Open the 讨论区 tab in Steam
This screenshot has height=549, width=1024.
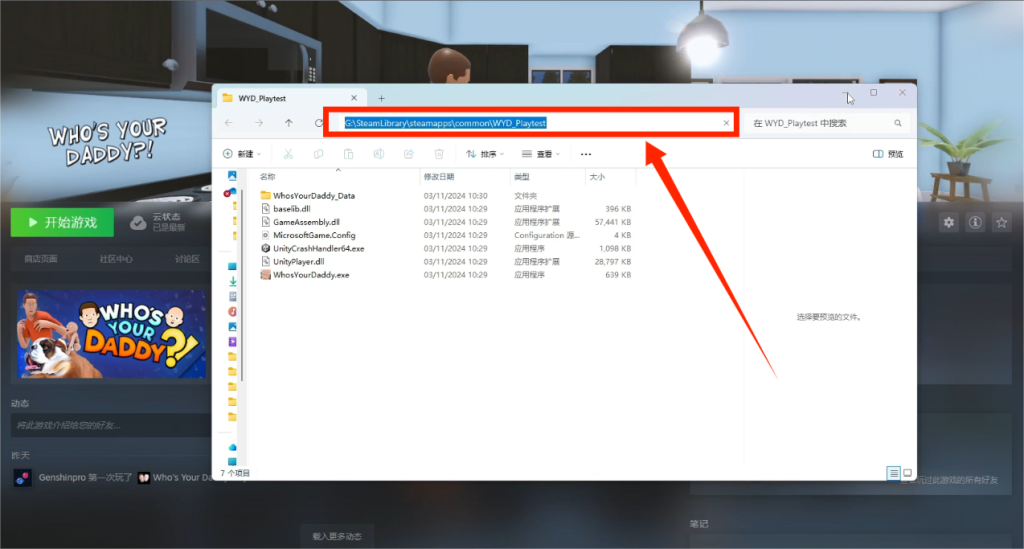tap(187, 259)
